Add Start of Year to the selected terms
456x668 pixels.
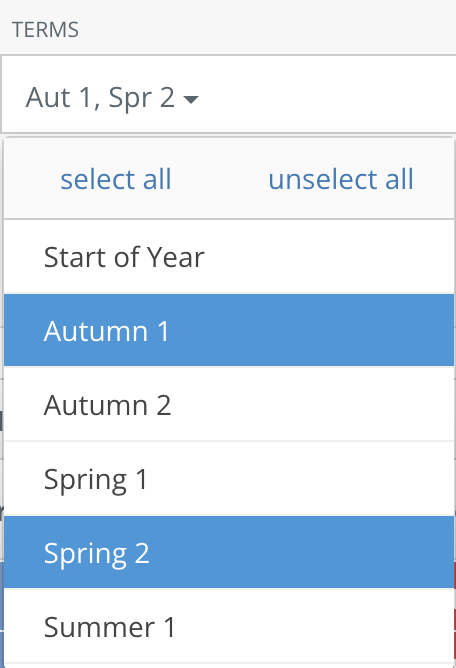pyautogui.click(x=229, y=257)
